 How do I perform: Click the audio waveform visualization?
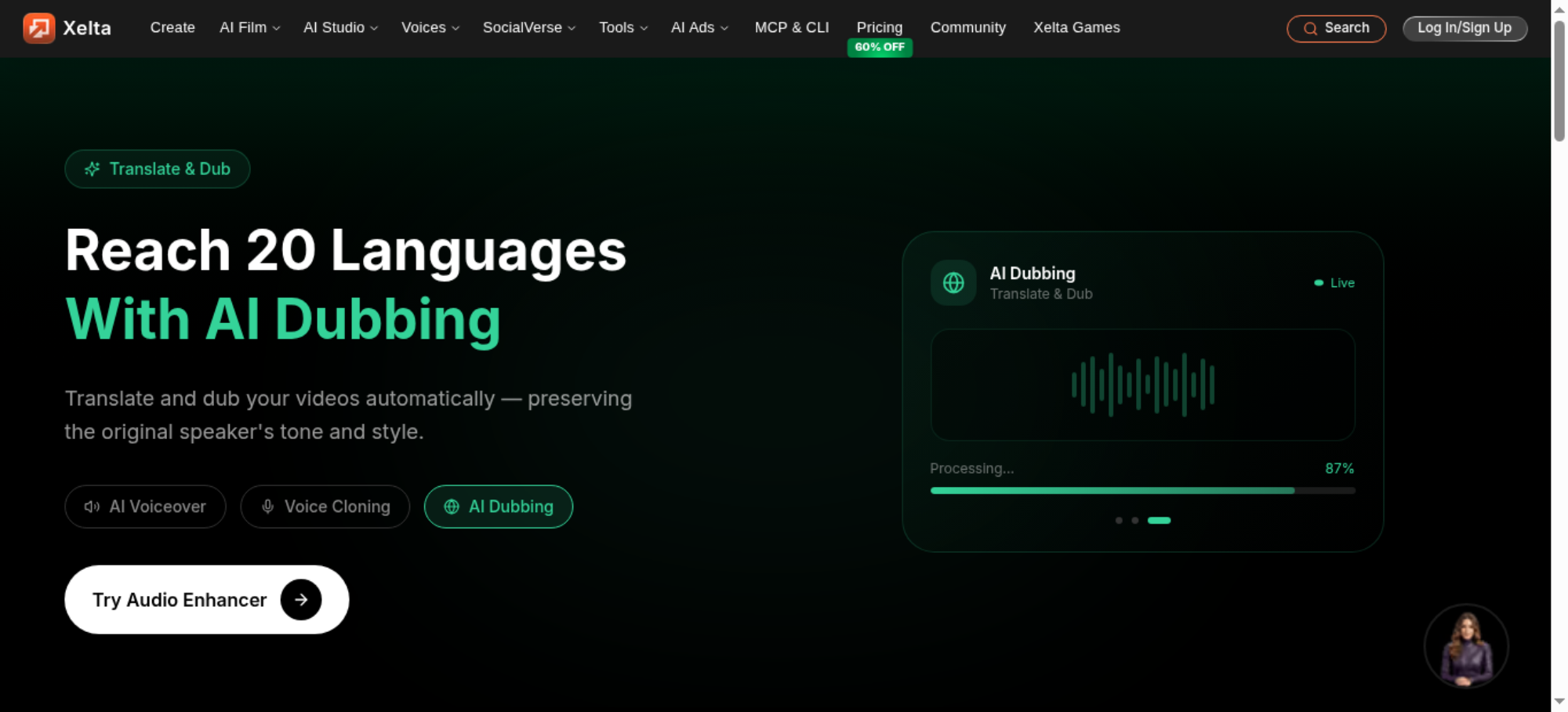click(x=1143, y=385)
